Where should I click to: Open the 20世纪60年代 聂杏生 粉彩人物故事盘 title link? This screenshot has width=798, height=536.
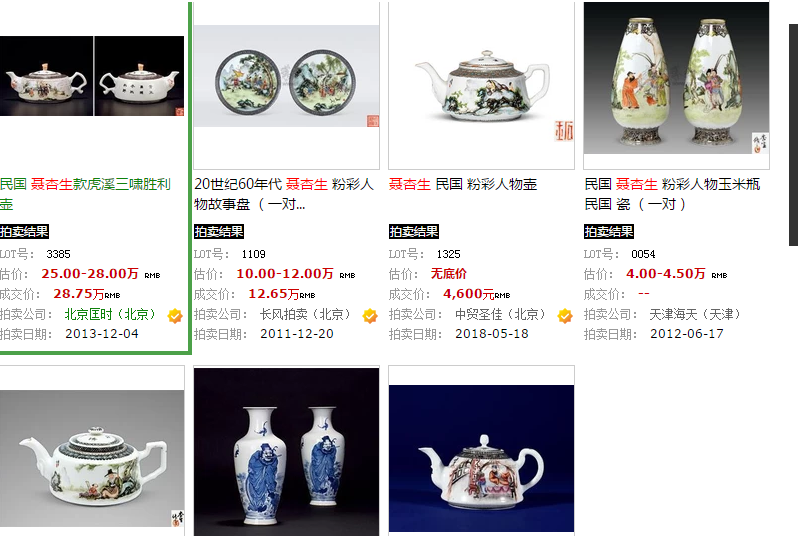(284, 194)
